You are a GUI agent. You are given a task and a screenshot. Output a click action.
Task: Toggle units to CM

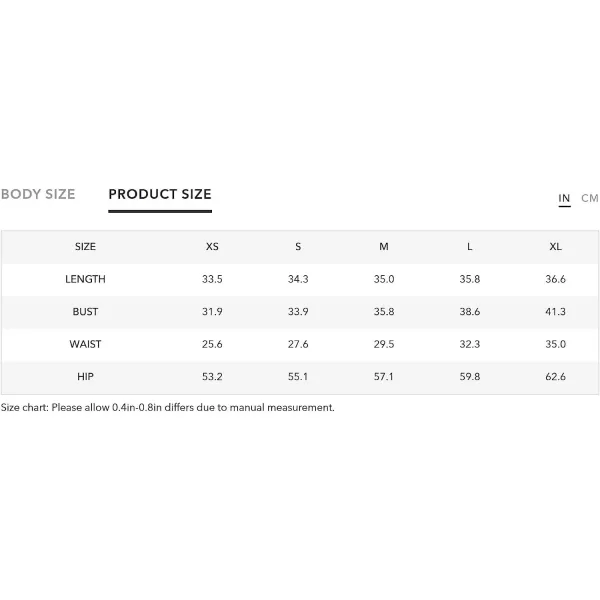pos(589,198)
